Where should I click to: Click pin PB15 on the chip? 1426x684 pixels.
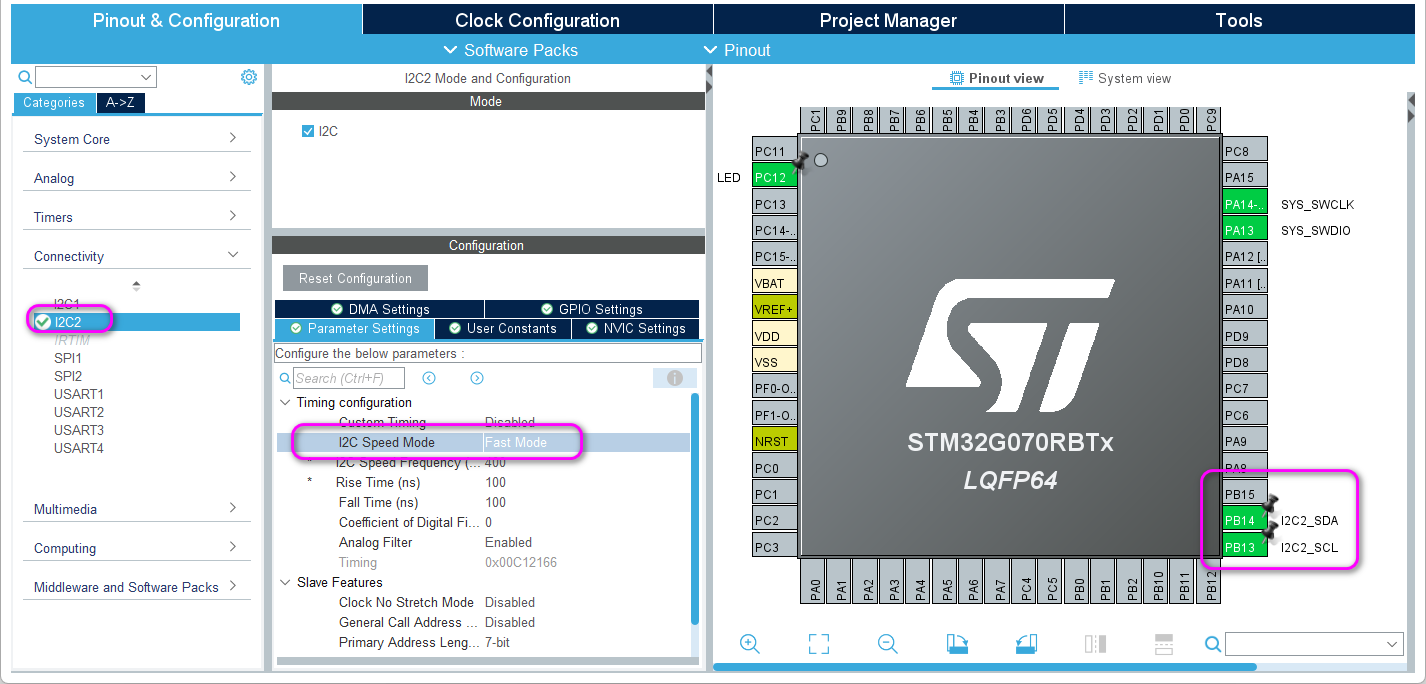(1245, 494)
